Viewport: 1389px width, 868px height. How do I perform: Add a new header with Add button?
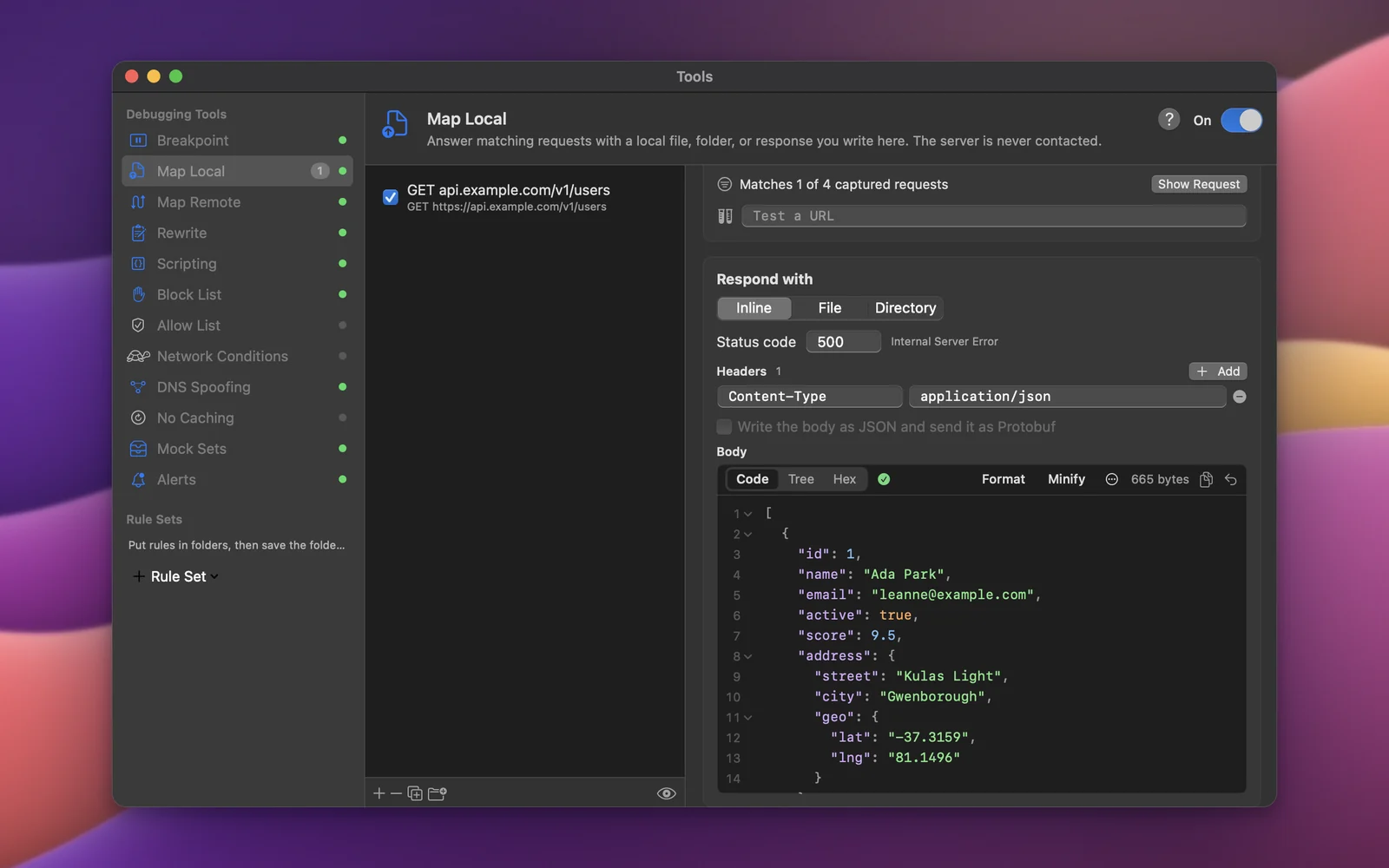(x=1218, y=372)
